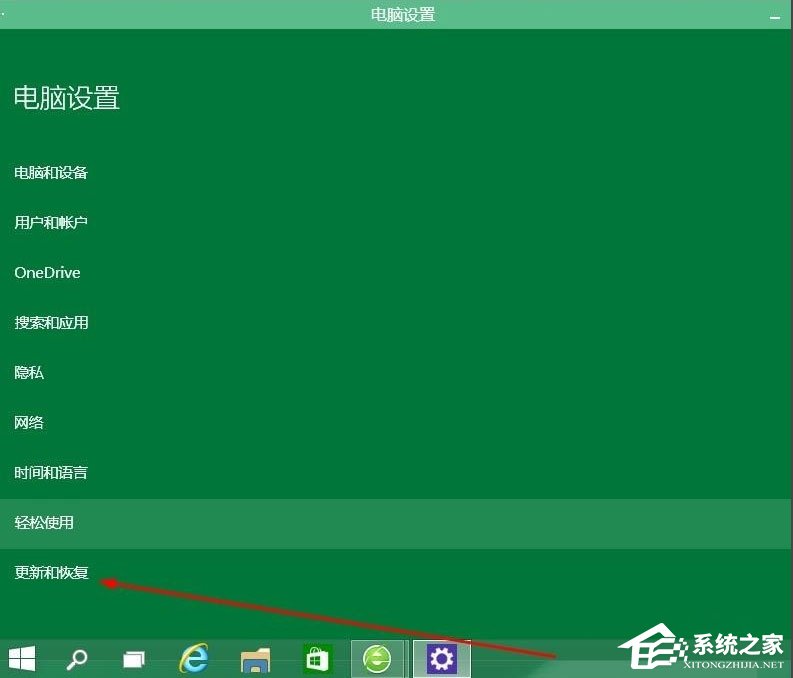This screenshot has width=793, height=678.
Task: Open 电脑和设备 settings category
Action: pos(51,173)
